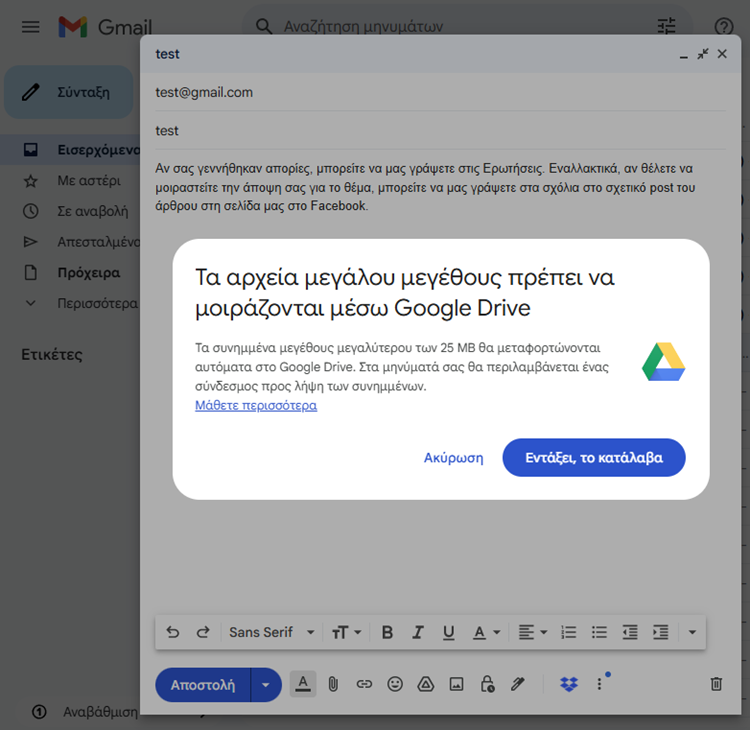Image resolution: width=750 pixels, height=730 pixels.
Task: Toggle the formatting options bar
Action: 303,684
